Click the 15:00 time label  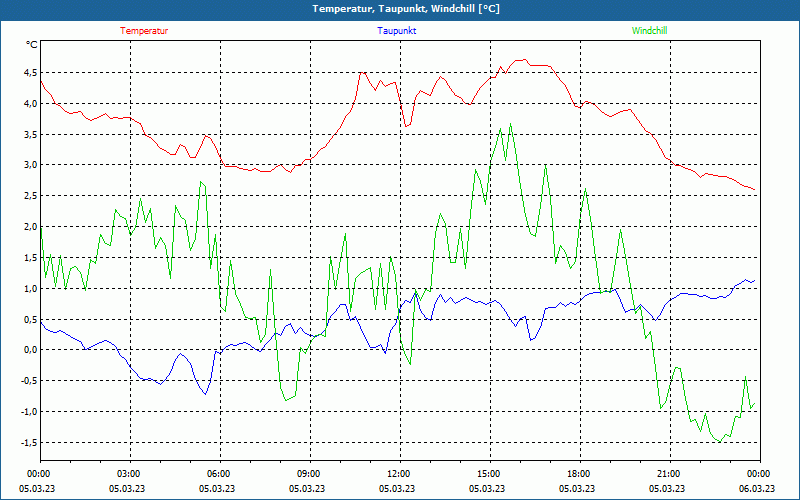[490, 473]
